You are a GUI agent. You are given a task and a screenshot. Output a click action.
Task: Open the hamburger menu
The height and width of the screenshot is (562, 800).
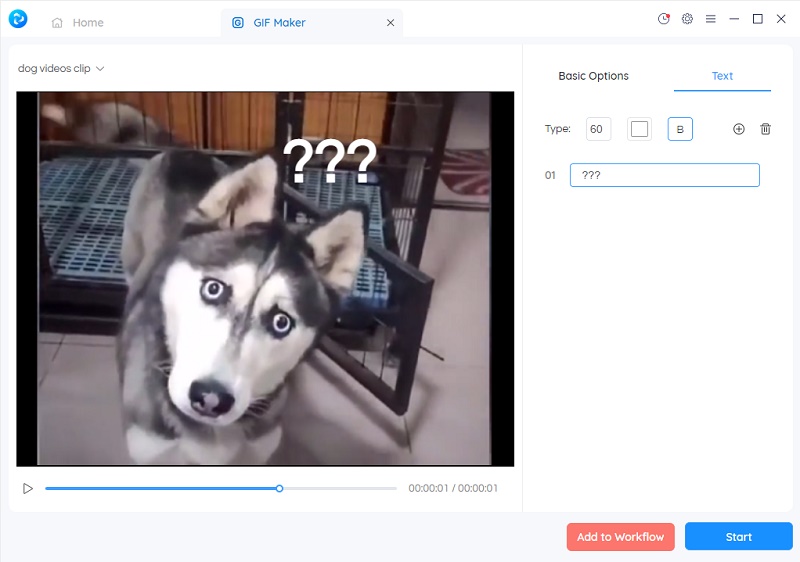pyautogui.click(x=711, y=19)
